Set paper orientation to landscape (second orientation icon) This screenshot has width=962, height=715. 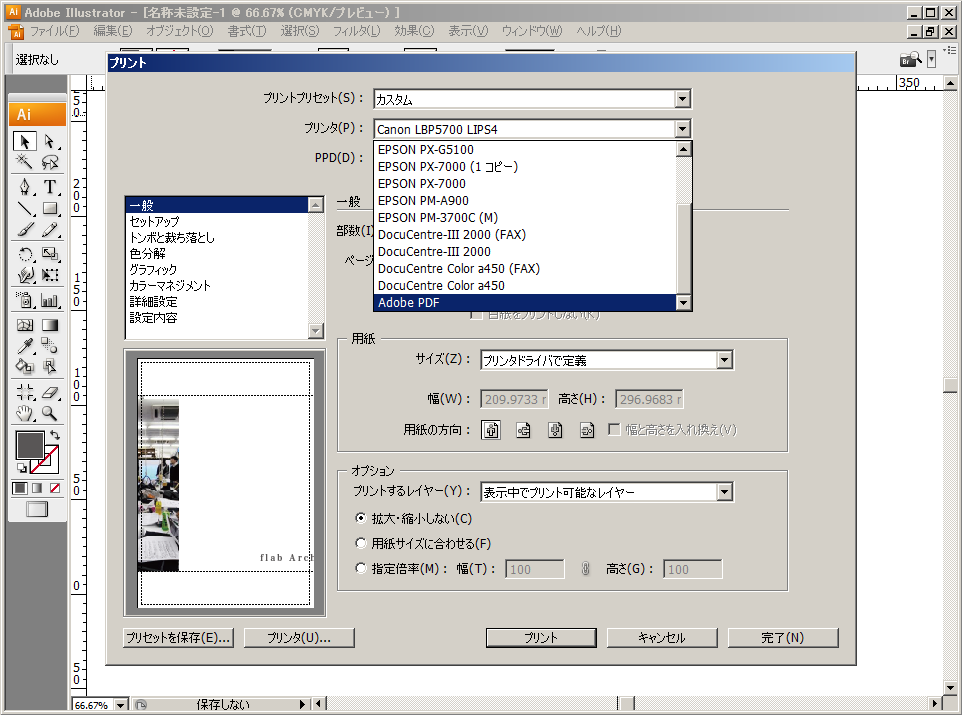tap(523, 430)
